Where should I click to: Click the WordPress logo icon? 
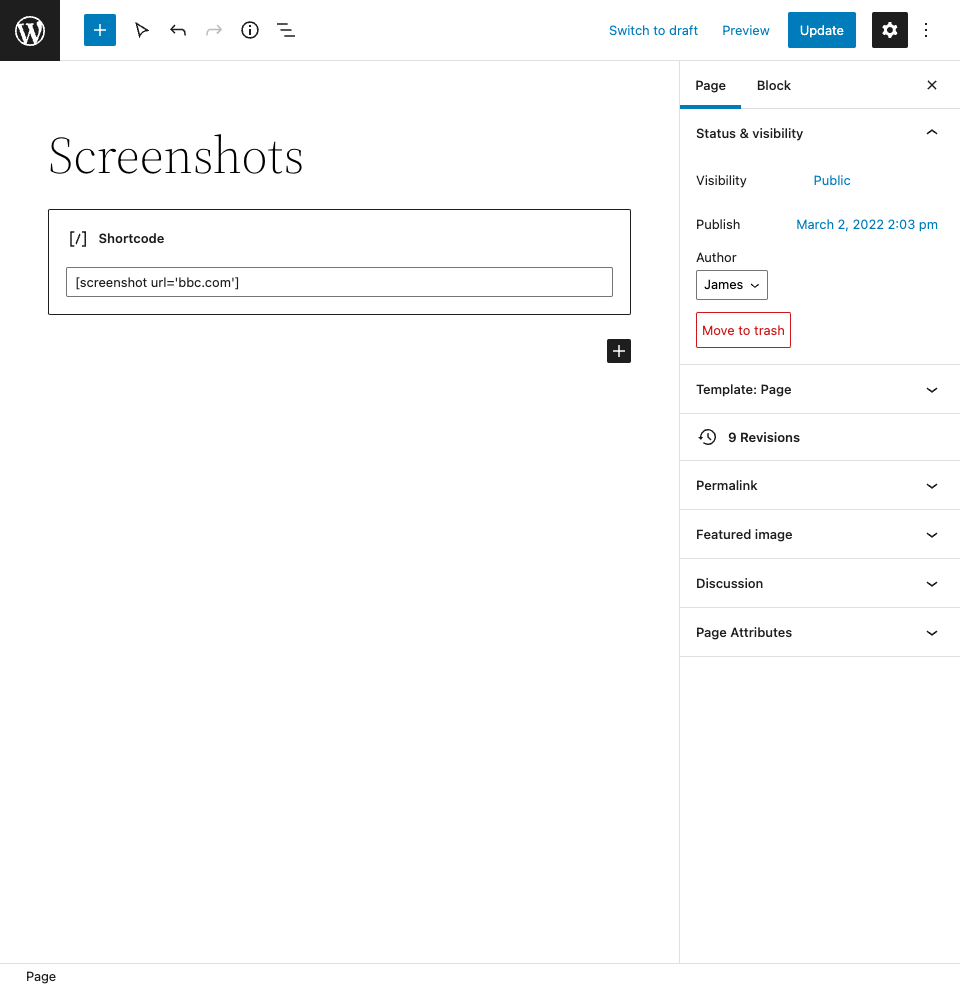click(30, 30)
